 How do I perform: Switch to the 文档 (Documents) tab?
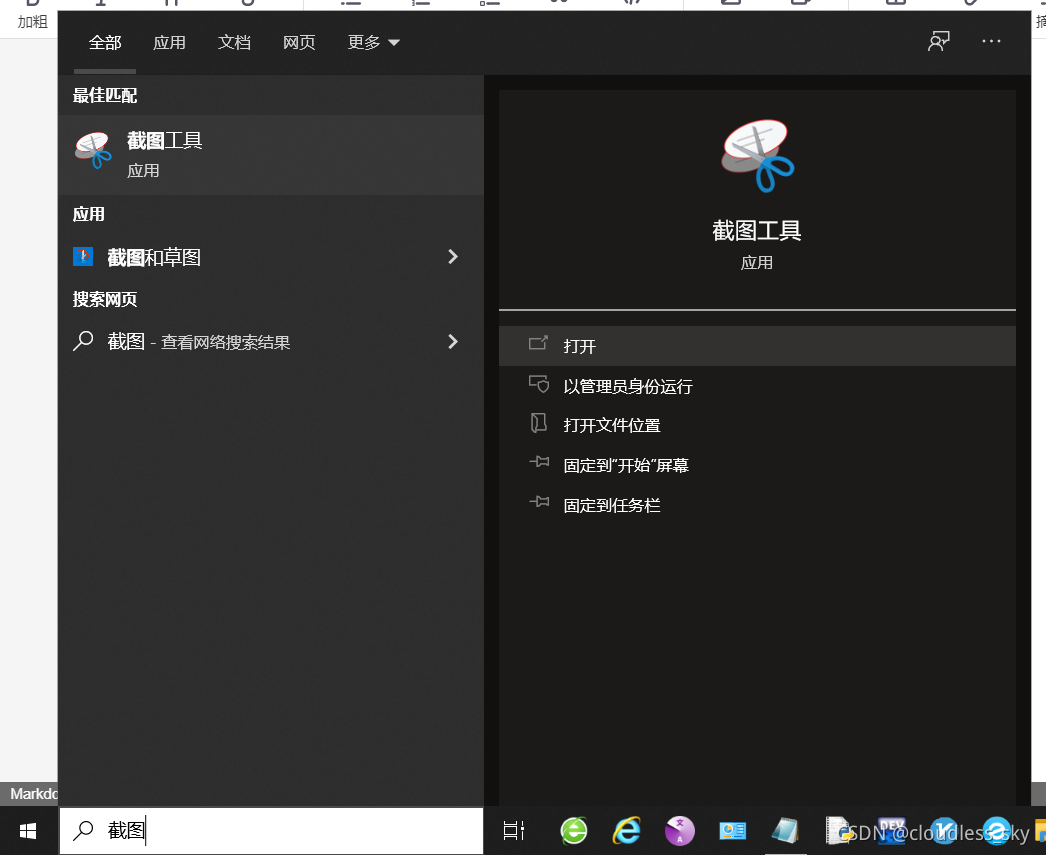pyautogui.click(x=234, y=42)
